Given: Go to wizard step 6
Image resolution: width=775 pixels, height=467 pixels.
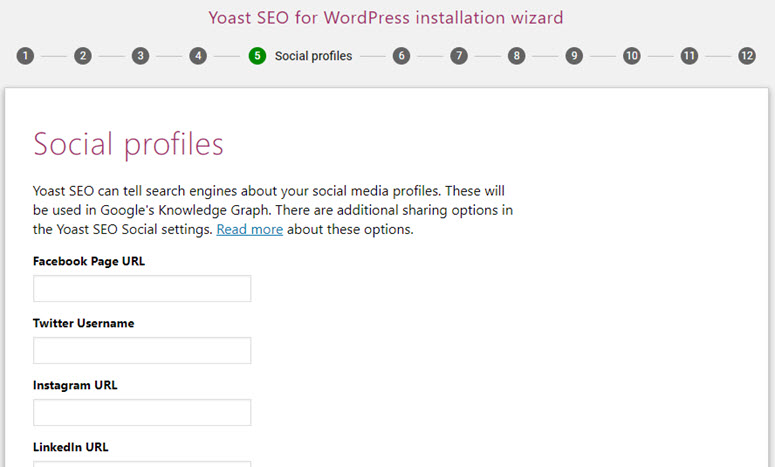Looking at the screenshot, I should coord(401,56).
